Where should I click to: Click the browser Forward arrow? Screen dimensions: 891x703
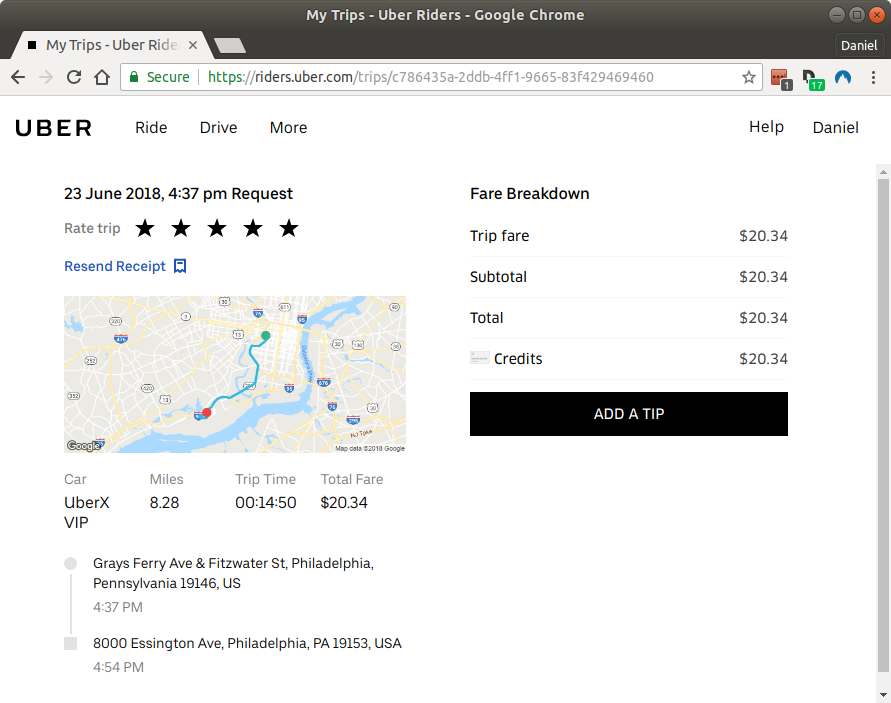(x=46, y=77)
